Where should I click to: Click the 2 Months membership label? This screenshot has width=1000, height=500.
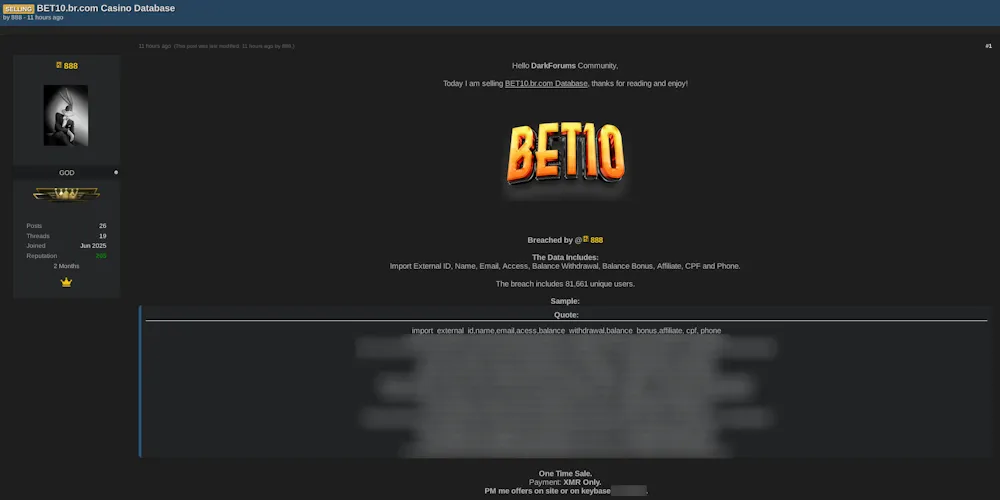tap(66, 266)
